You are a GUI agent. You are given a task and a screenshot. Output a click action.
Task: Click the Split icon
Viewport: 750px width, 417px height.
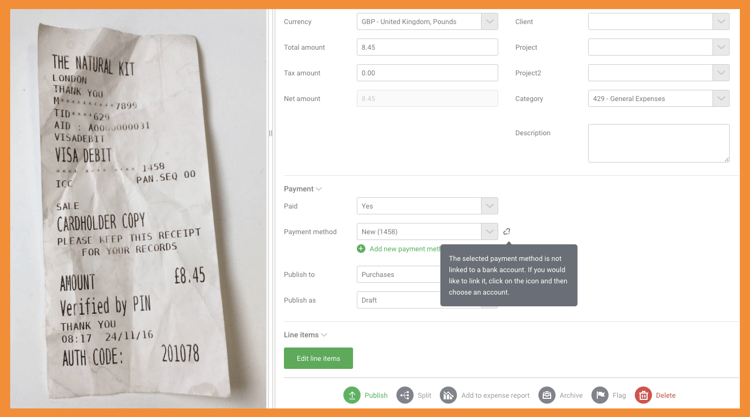click(x=405, y=395)
